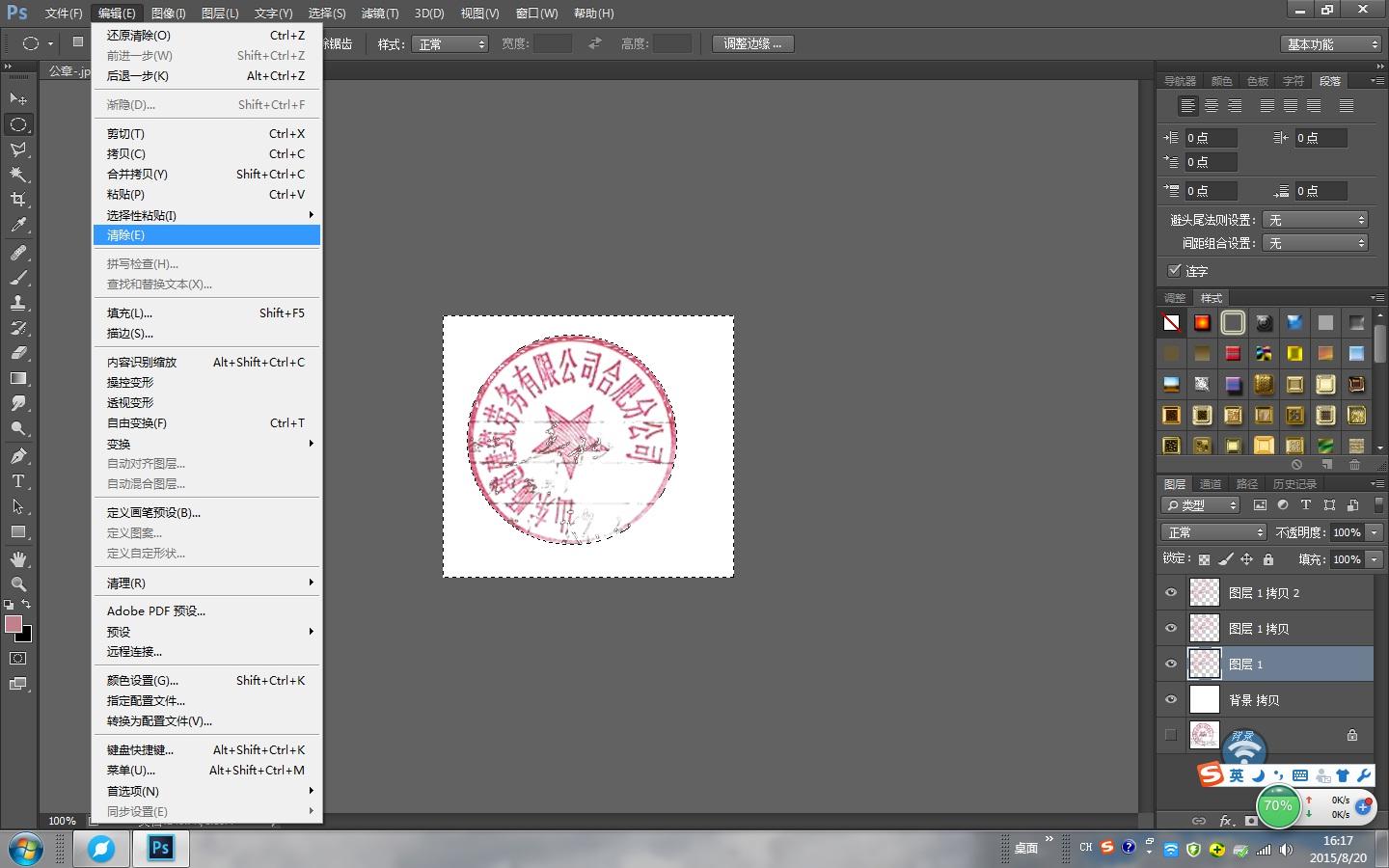Select the Smudge tool
The width and height of the screenshot is (1389, 868).
pos(18,403)
